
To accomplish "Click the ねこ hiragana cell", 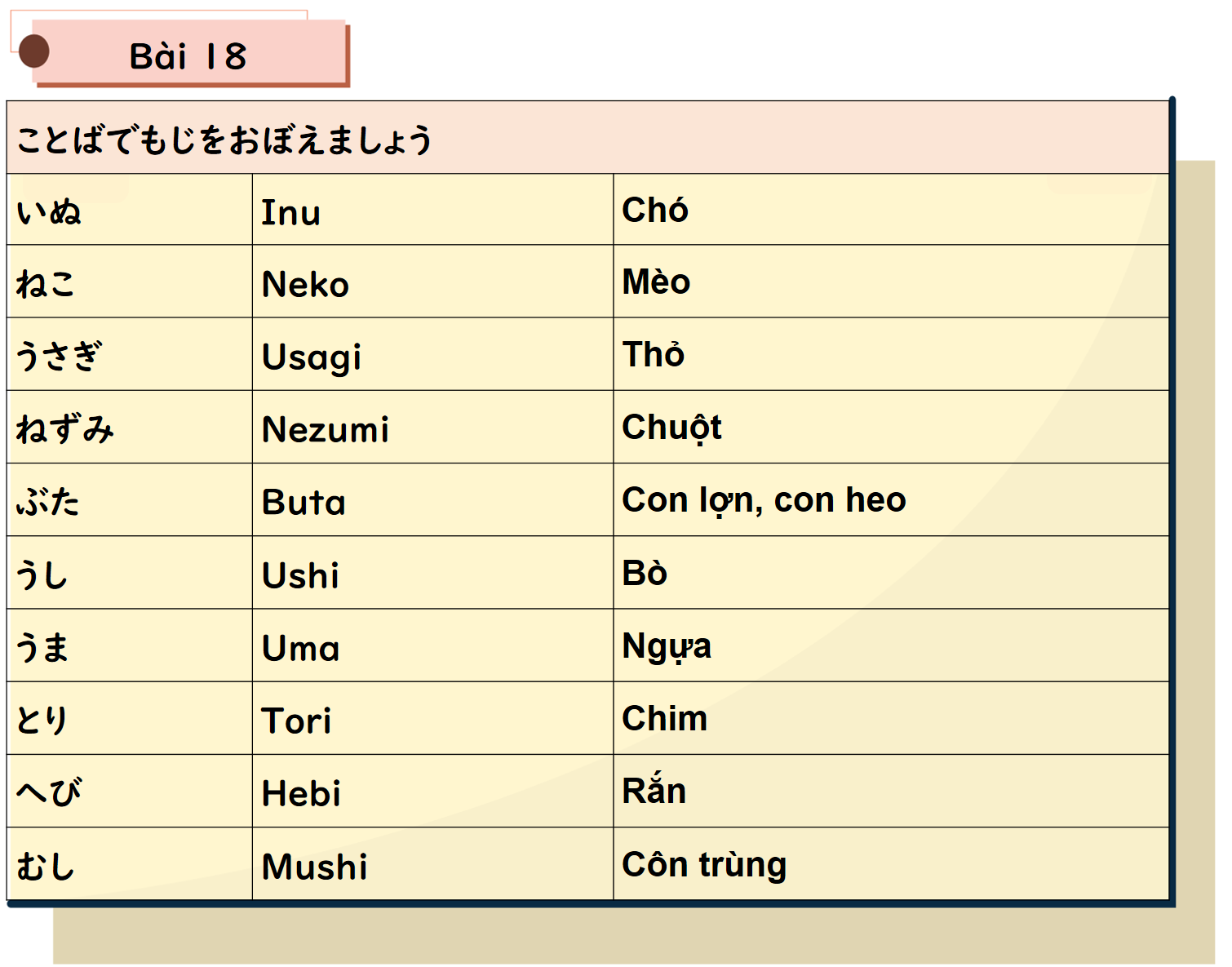I will pyautogui.click(x=130, y=282).
